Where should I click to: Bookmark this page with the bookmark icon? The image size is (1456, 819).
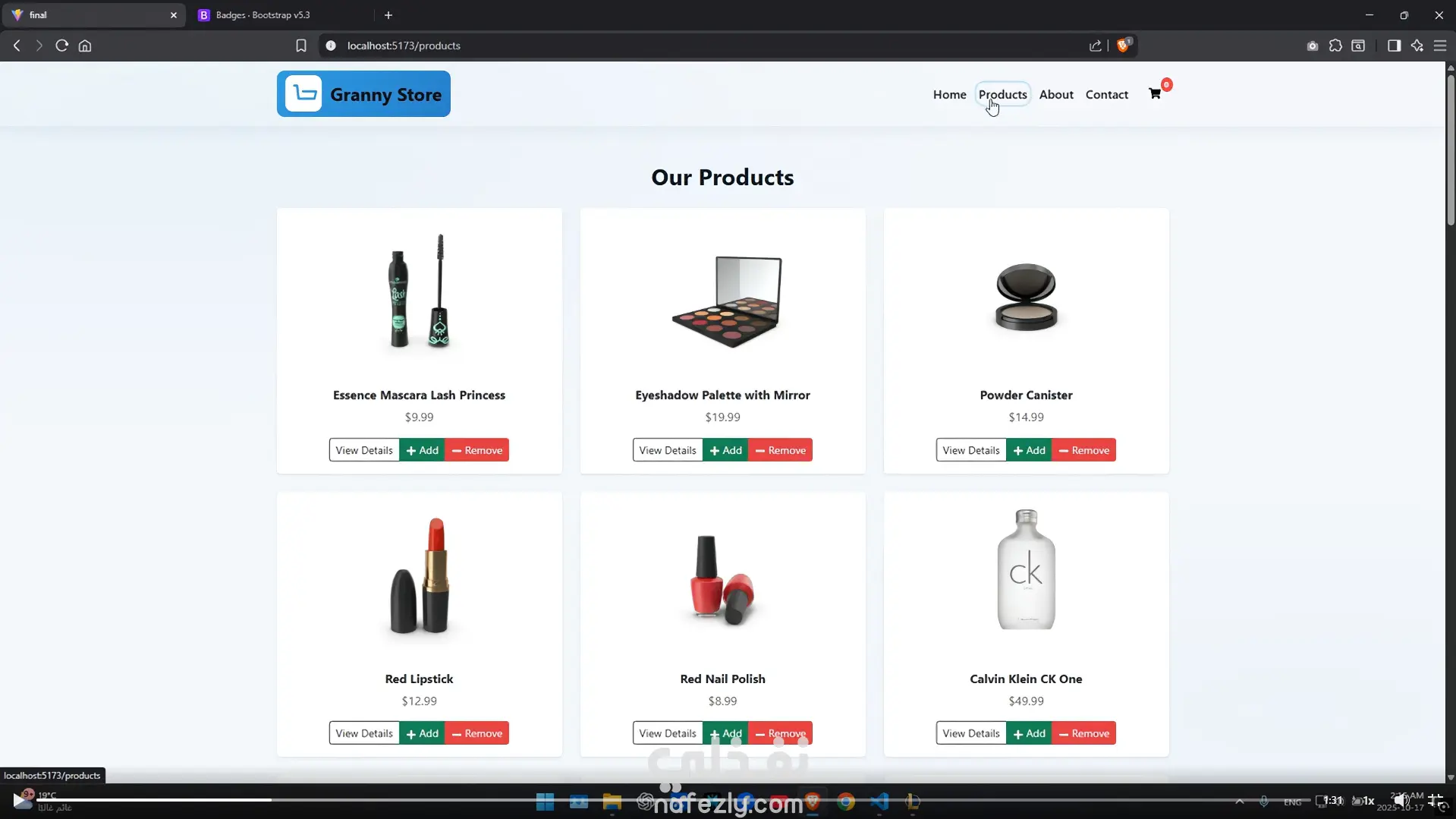pos(301,46)
